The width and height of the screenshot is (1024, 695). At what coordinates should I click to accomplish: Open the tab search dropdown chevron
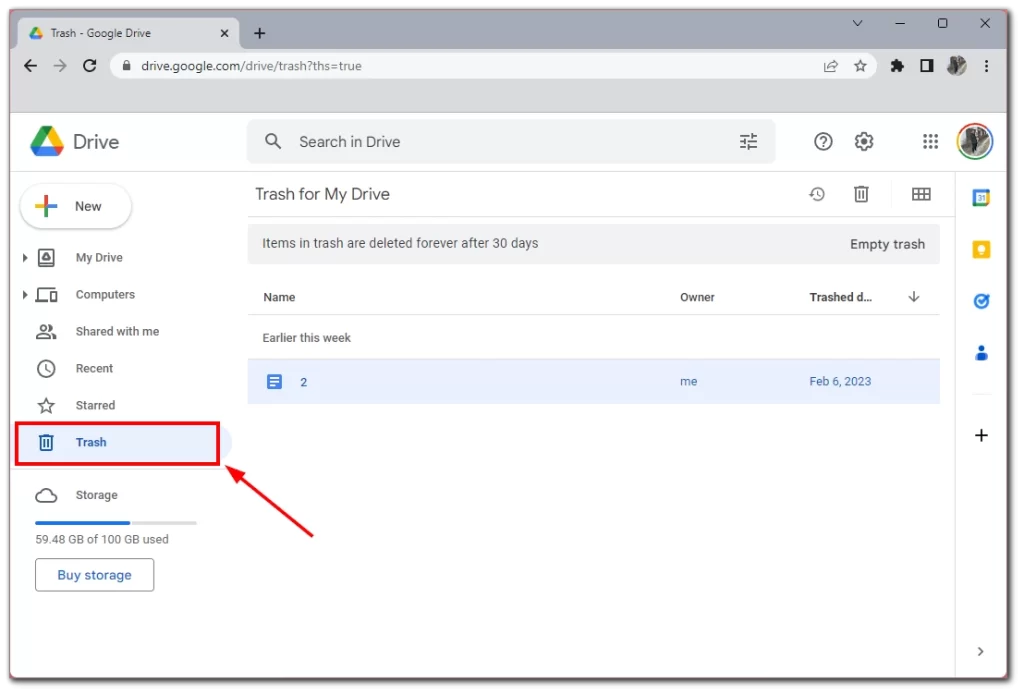coord(857,24)
